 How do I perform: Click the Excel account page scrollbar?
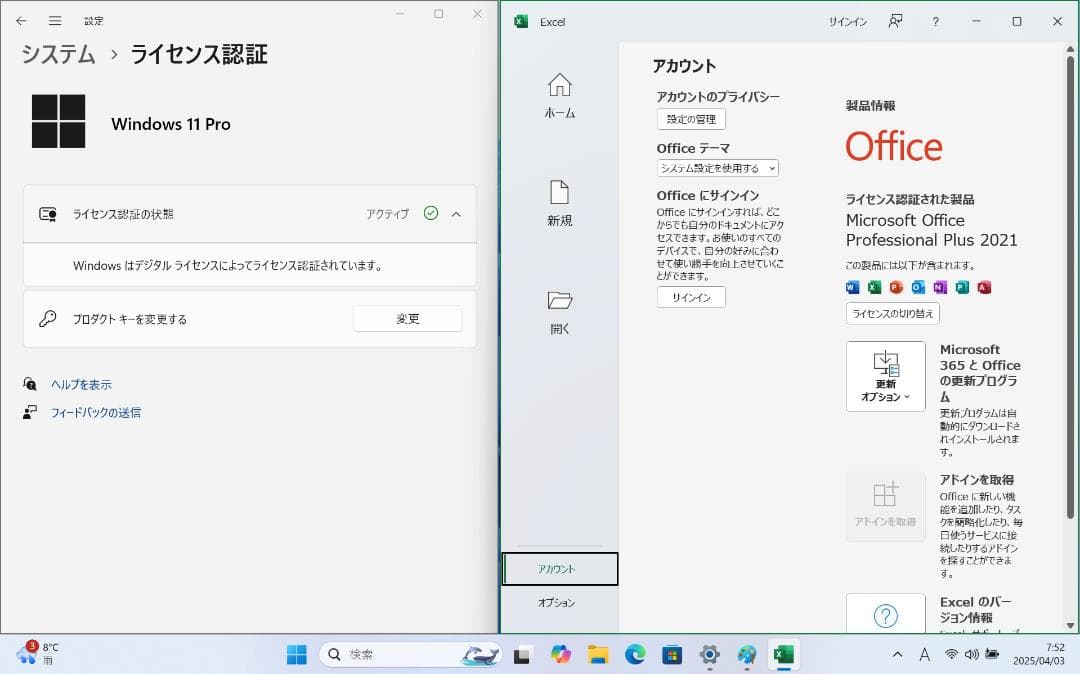(x=1070, y=288)
